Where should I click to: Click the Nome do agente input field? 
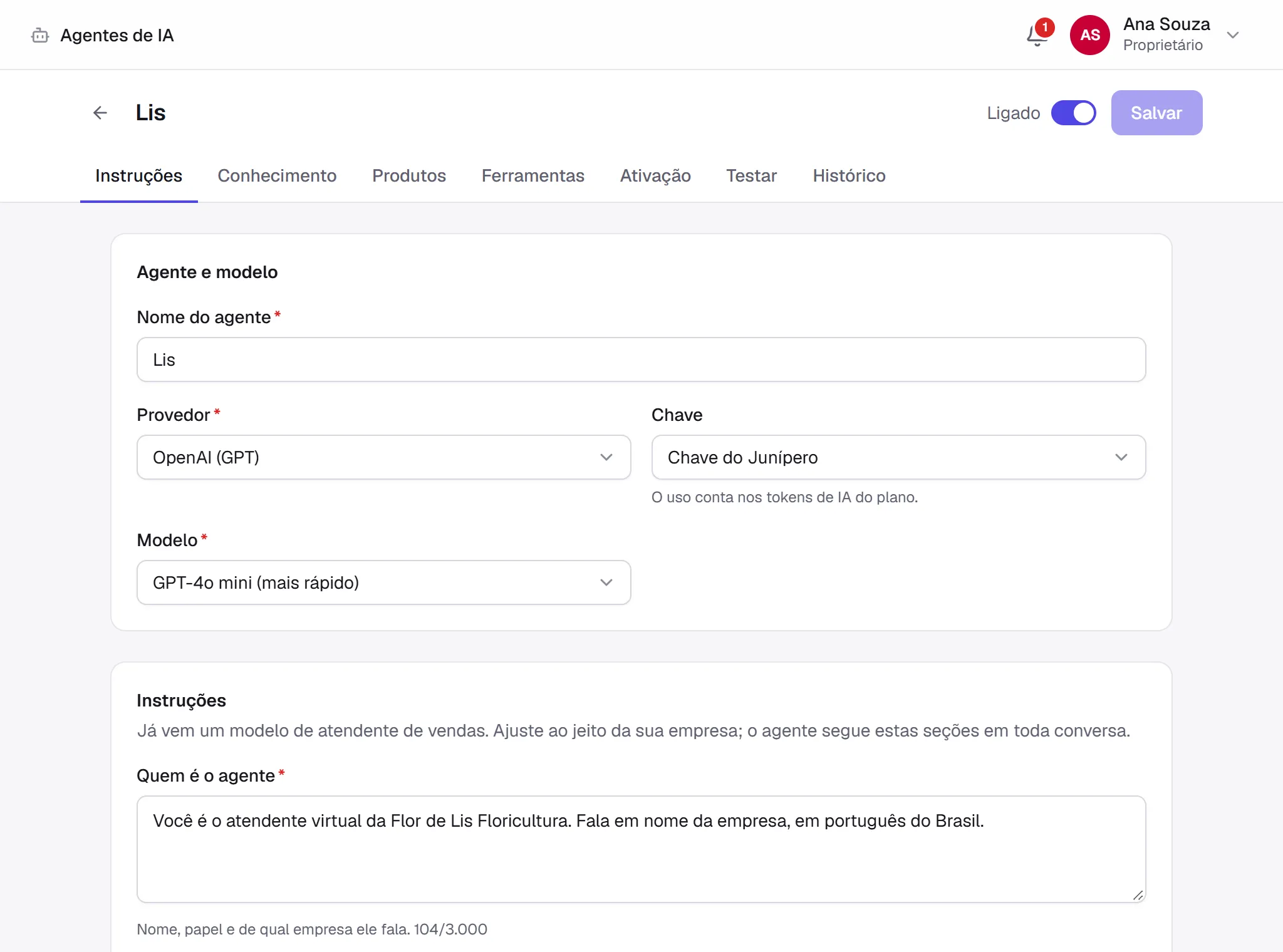pos(641,360)
